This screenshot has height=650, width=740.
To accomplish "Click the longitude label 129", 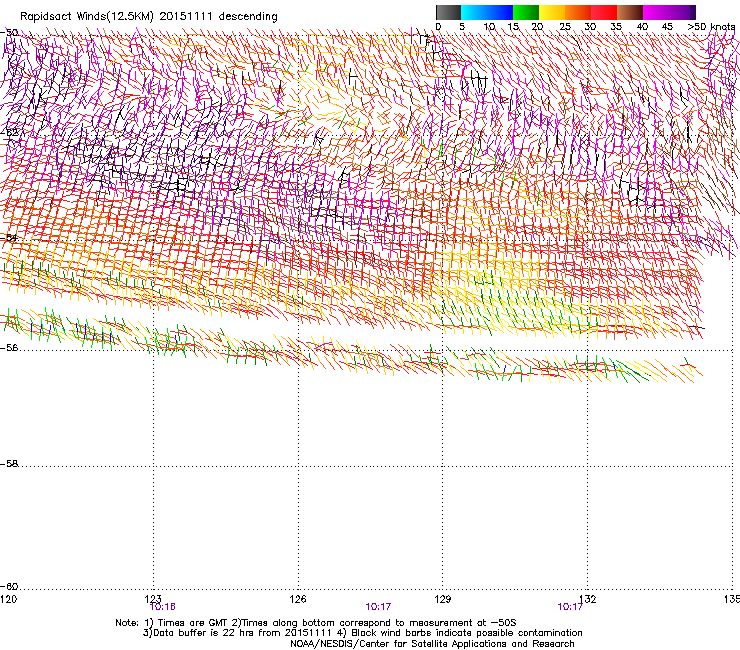I will coord(443,599).
